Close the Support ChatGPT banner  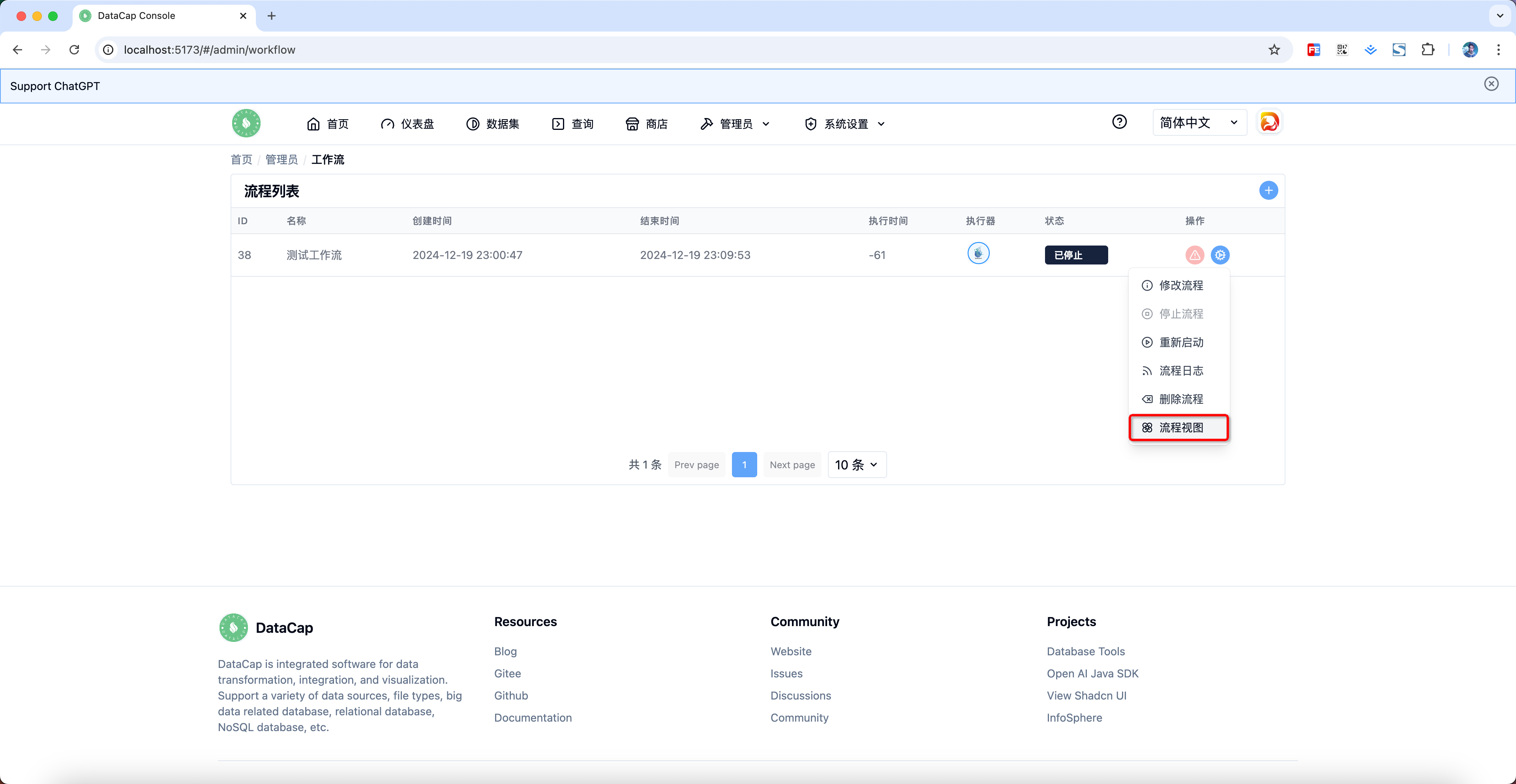[x=1491, y=84]
